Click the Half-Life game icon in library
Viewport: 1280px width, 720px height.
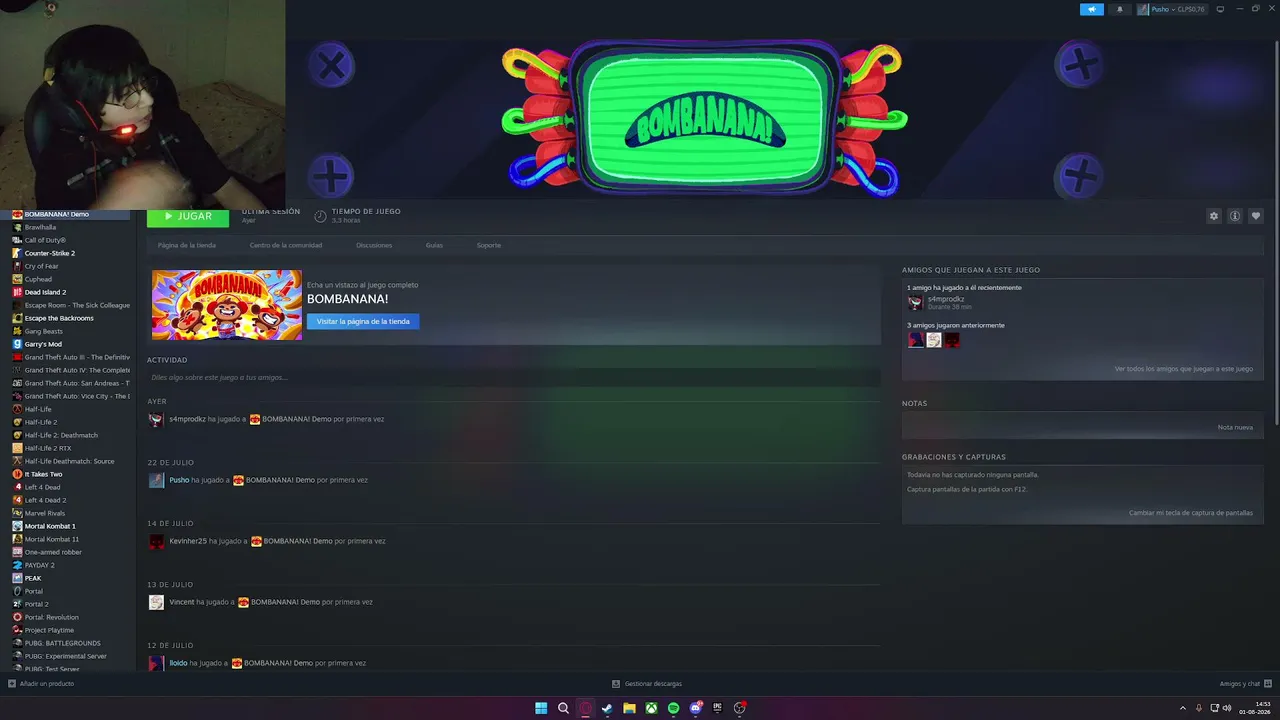click(17, 409)
